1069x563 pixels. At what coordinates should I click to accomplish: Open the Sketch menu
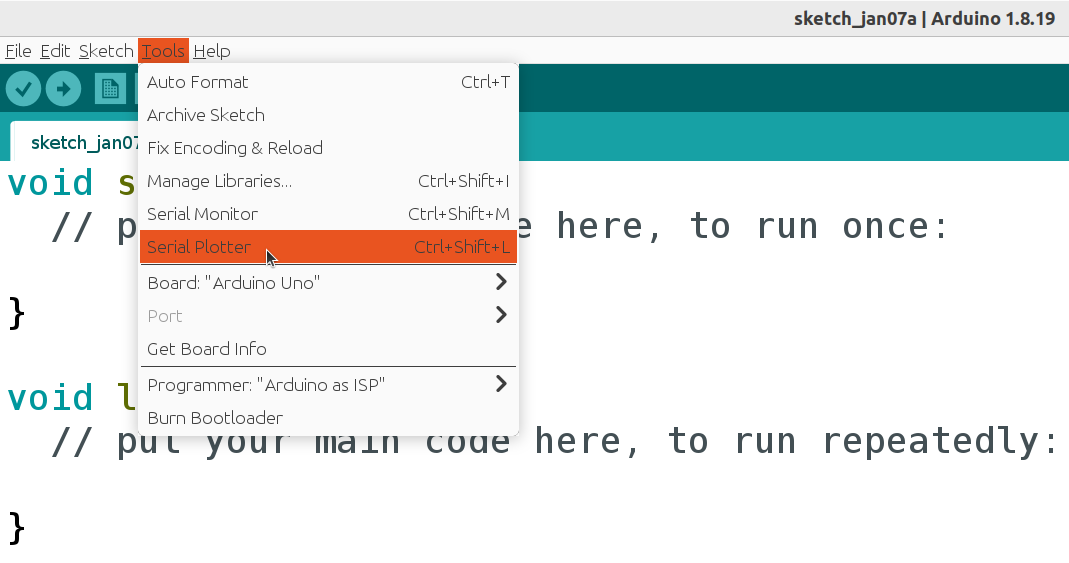(106, 51)
